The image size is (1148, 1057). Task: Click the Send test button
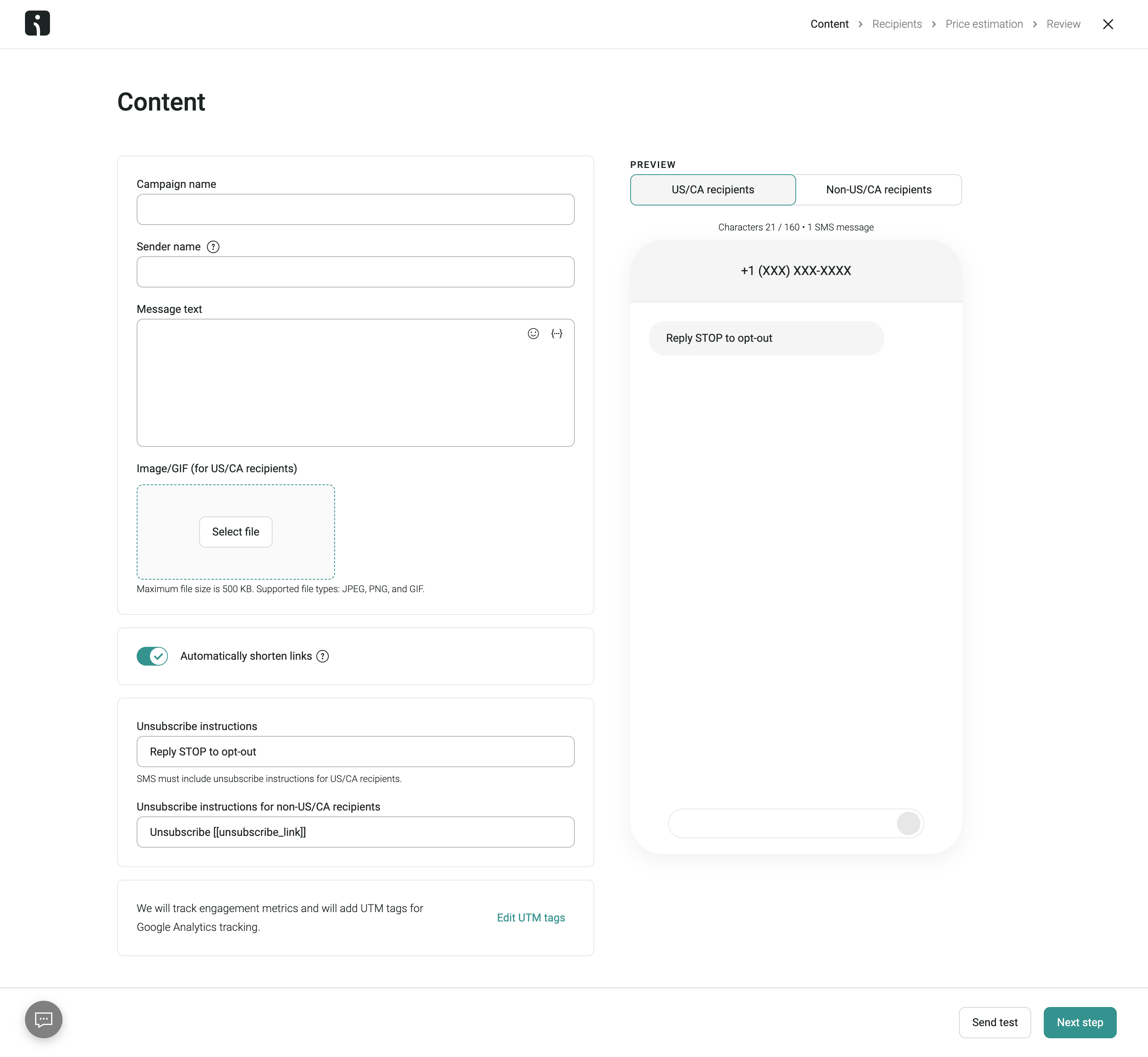tap(995, 1022)
